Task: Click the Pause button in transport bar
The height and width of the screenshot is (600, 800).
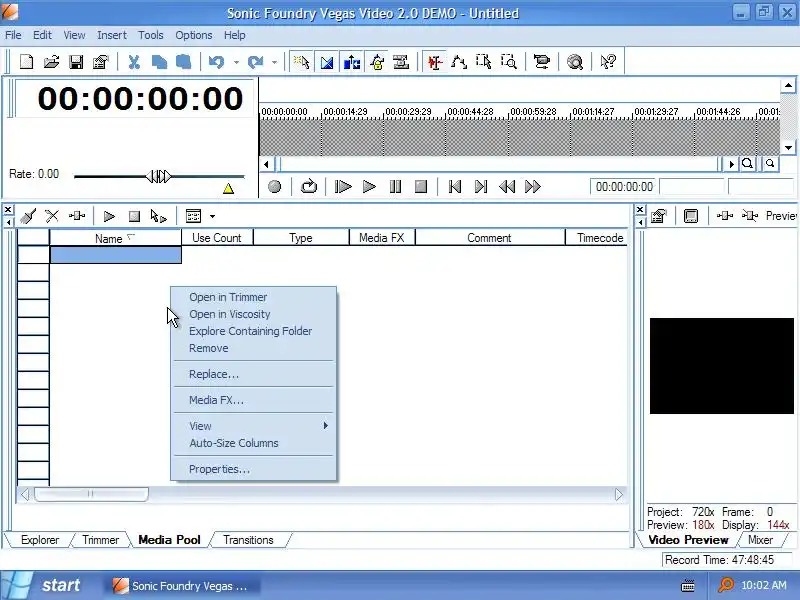Action: point(395,187)
